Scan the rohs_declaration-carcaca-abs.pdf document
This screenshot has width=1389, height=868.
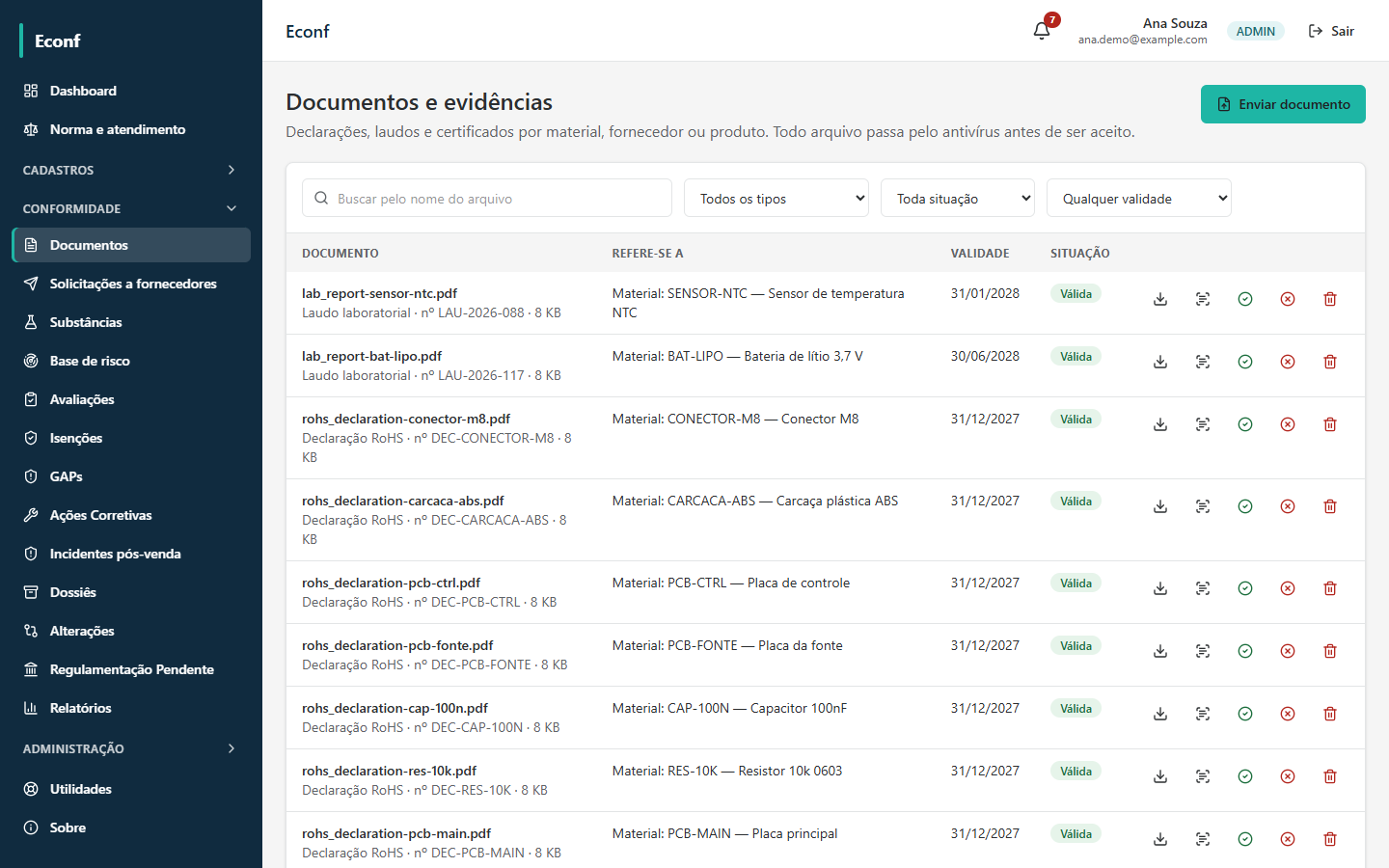[x=1203, y=506]
